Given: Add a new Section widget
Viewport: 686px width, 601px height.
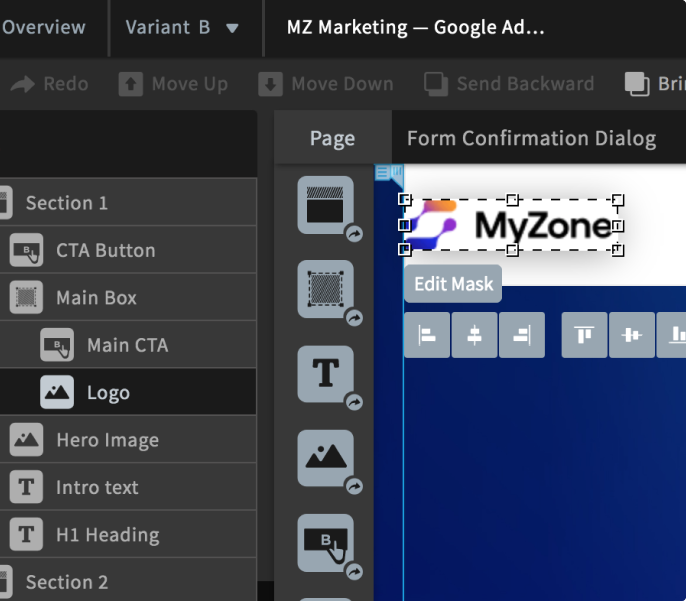Looking at the screenshot, I should pos(325,205).
